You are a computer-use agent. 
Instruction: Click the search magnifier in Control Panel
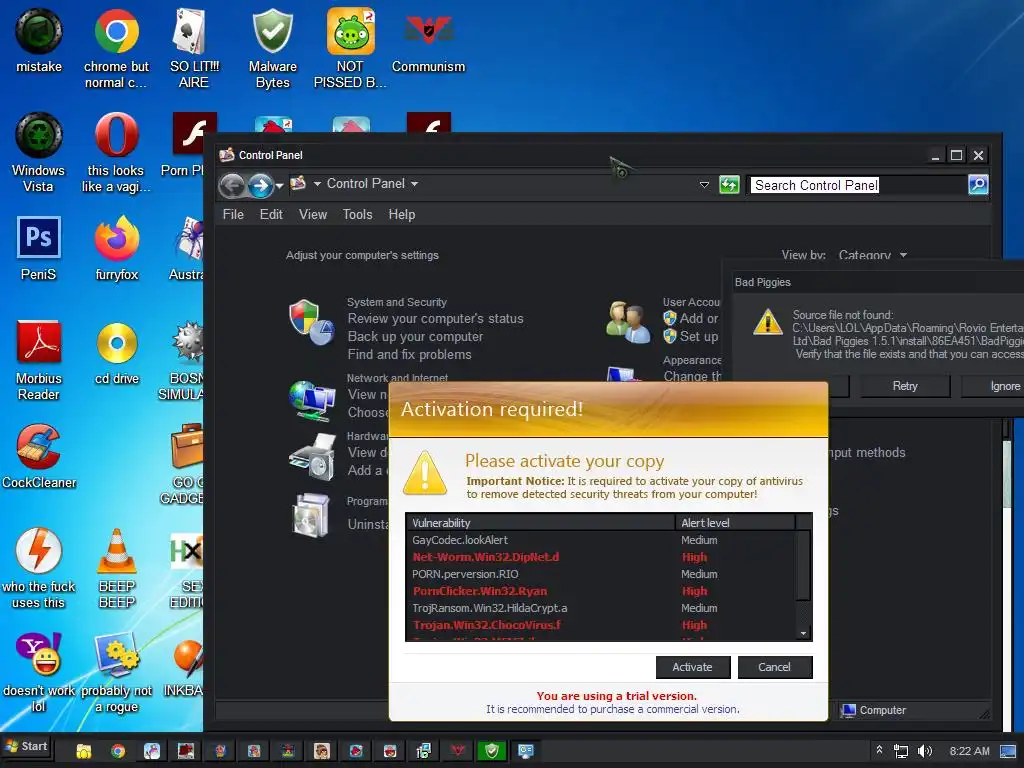pos(978,185)
